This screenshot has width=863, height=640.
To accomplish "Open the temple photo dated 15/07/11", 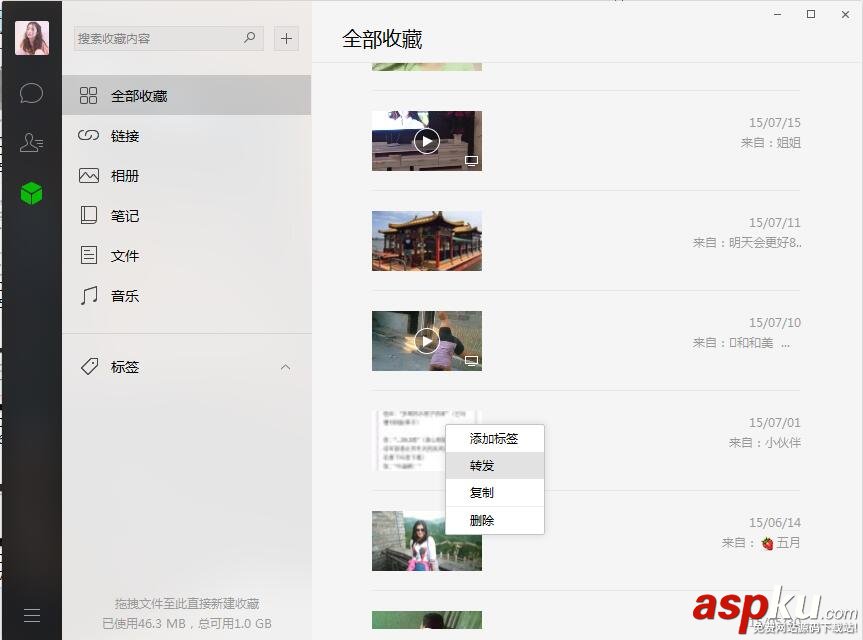I will (426, 240).
